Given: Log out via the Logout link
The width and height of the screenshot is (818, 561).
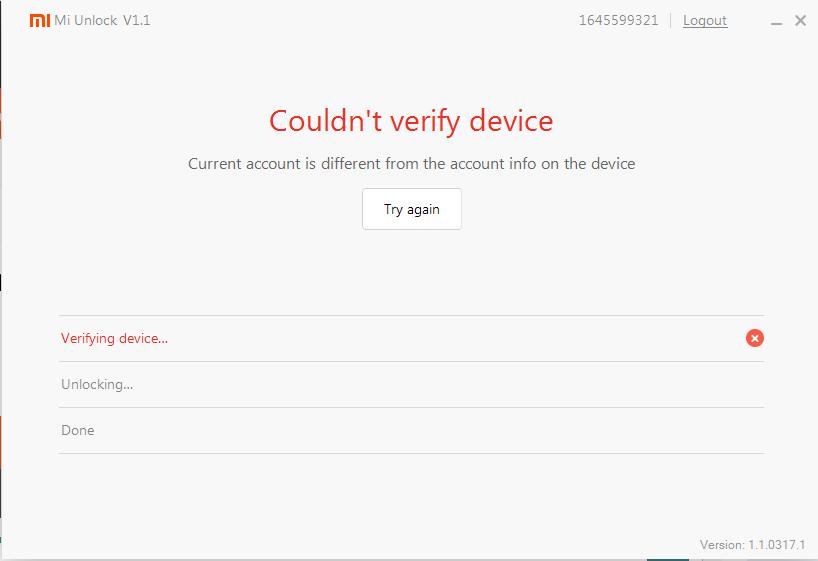Looking at the screenshot, I should click(x=705, y=21).
